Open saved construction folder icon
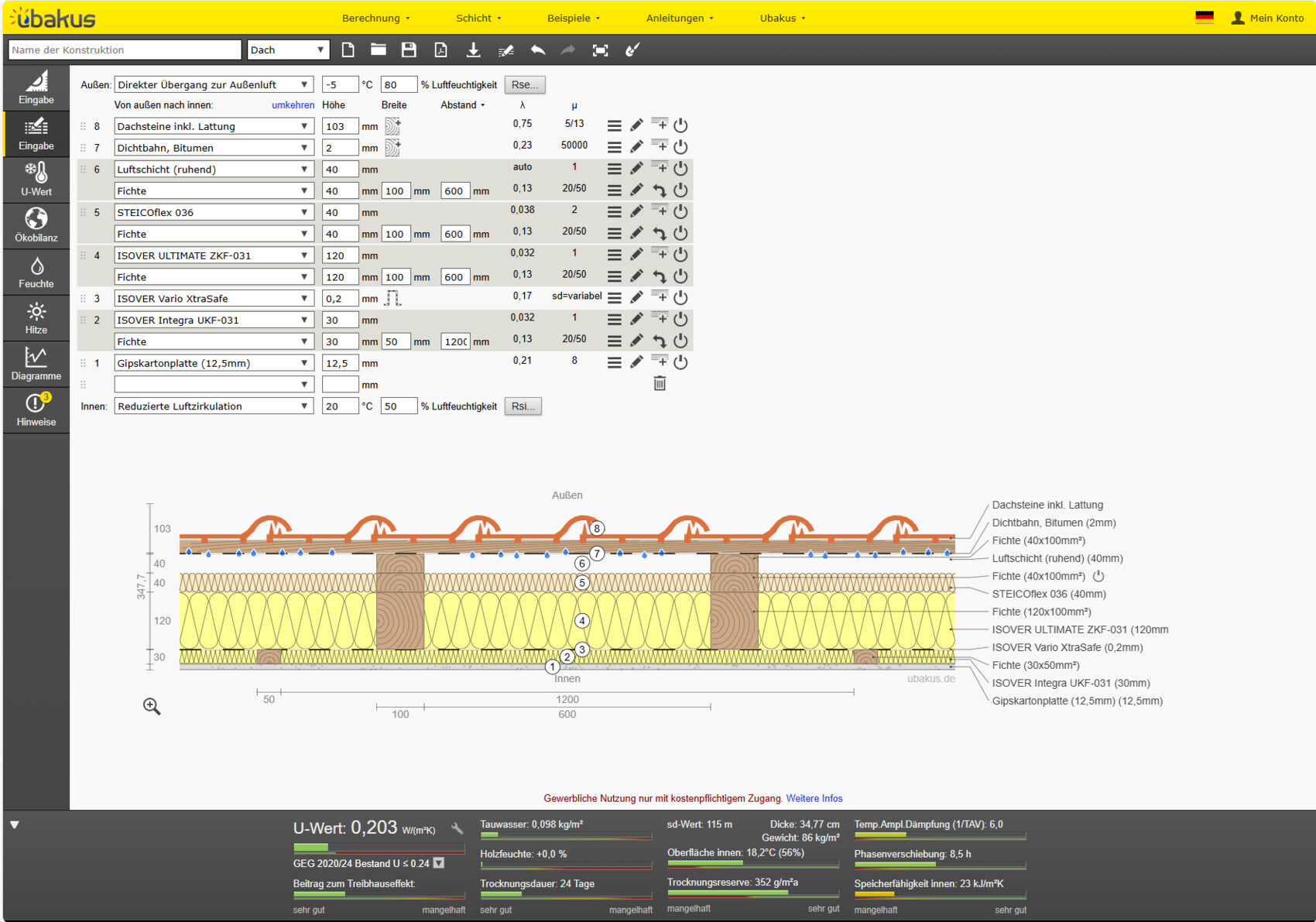 [x=379, y=50]
